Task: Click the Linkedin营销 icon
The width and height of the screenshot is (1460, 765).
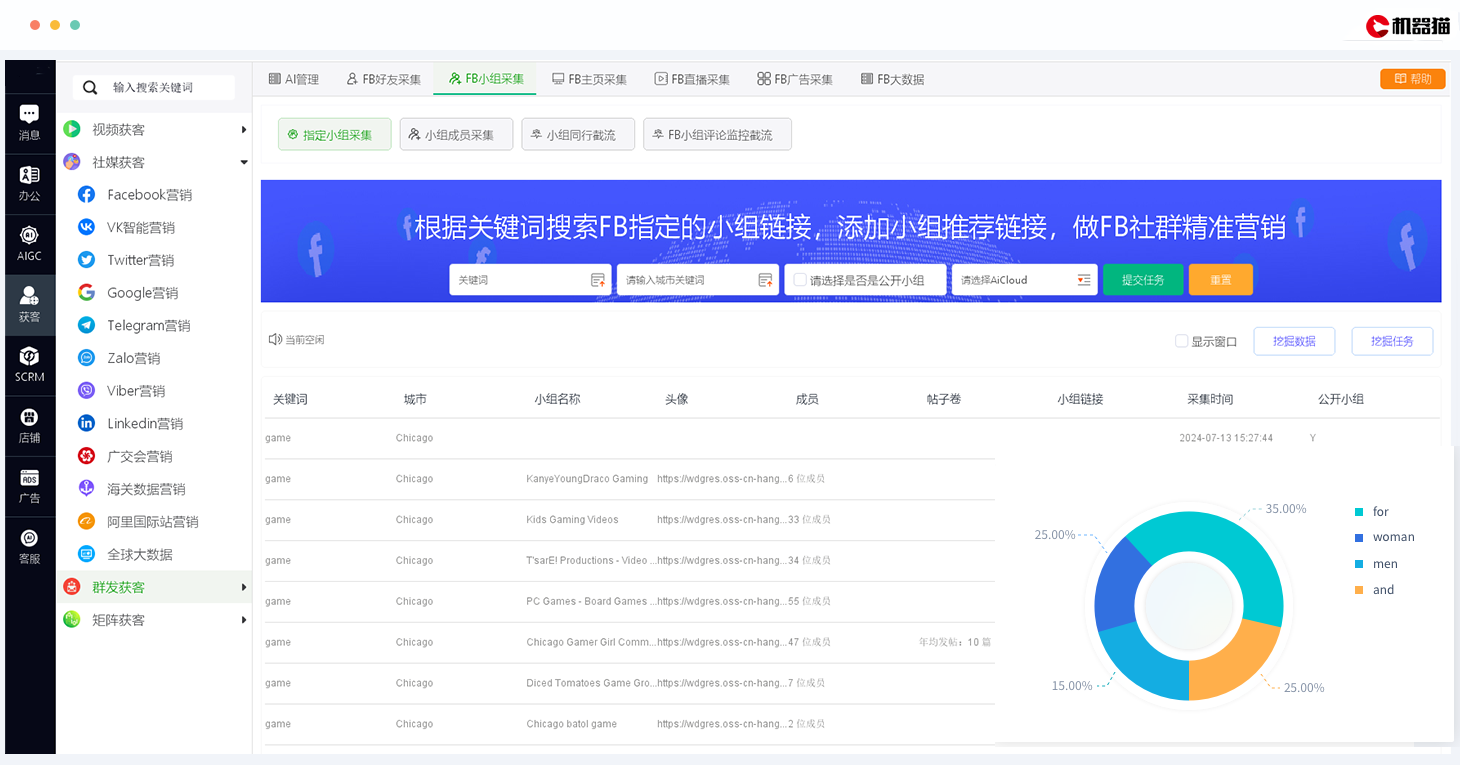Action: (x=87, y=423)
